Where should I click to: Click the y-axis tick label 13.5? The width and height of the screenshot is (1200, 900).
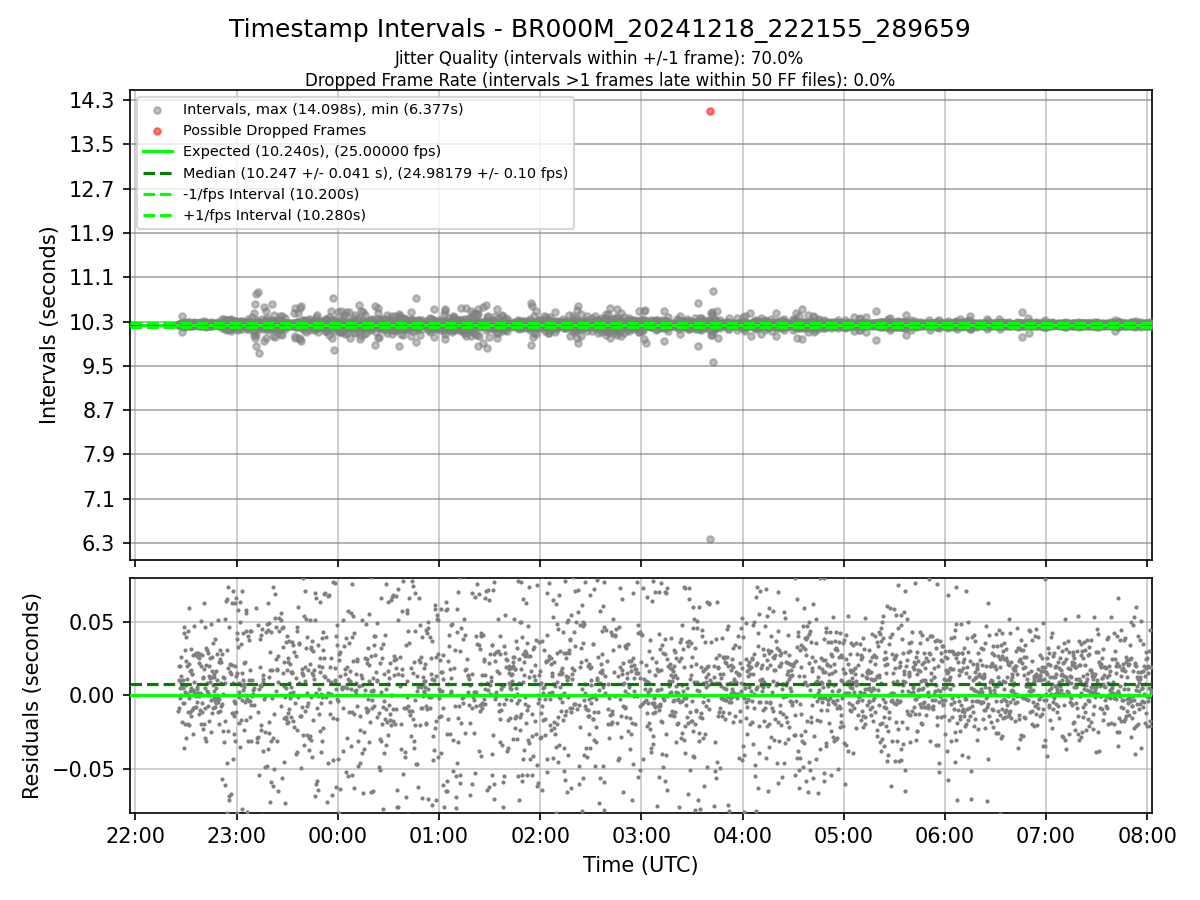click(94, 144)
